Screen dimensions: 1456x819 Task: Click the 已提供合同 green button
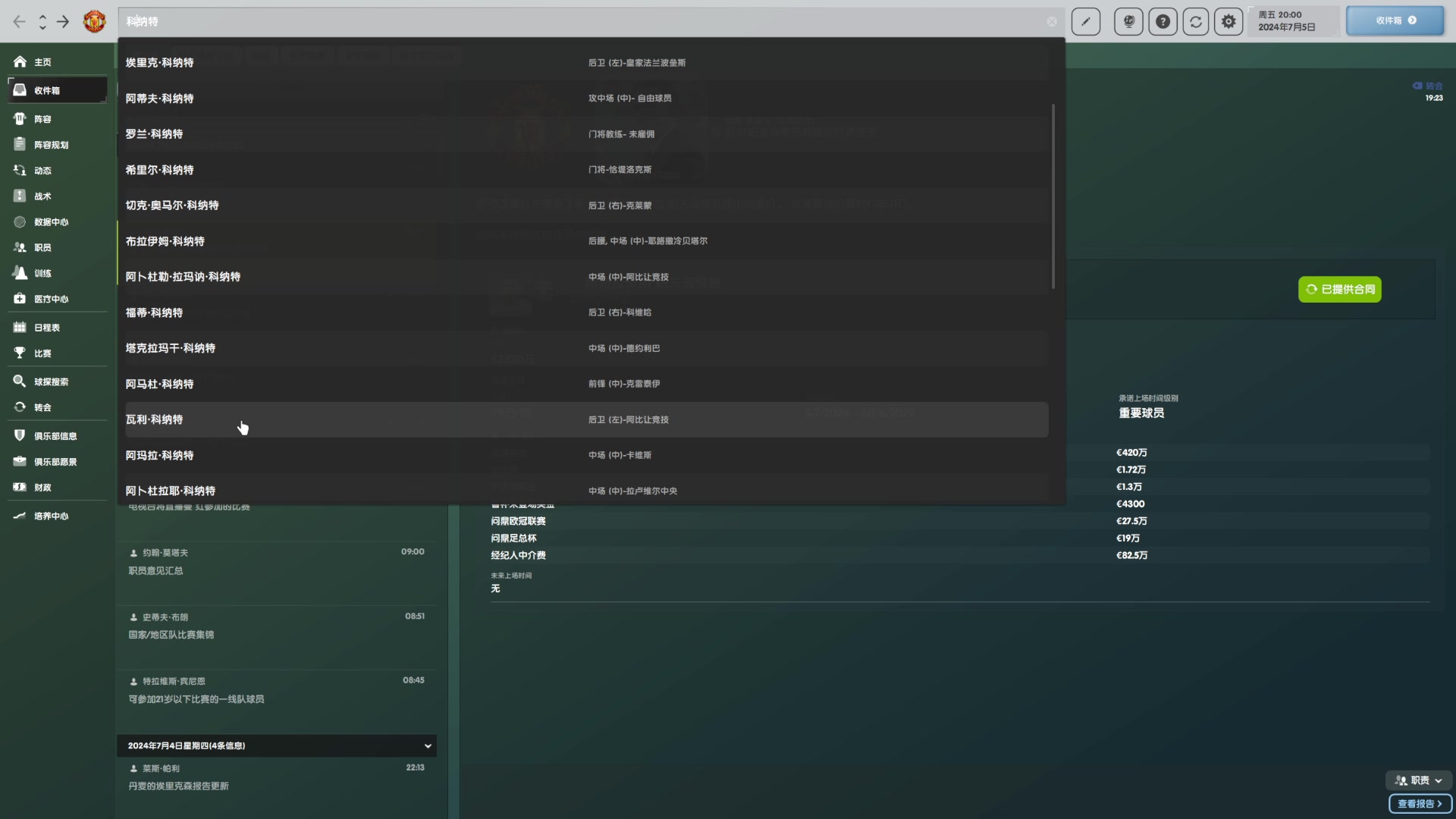click(1339, 289)
